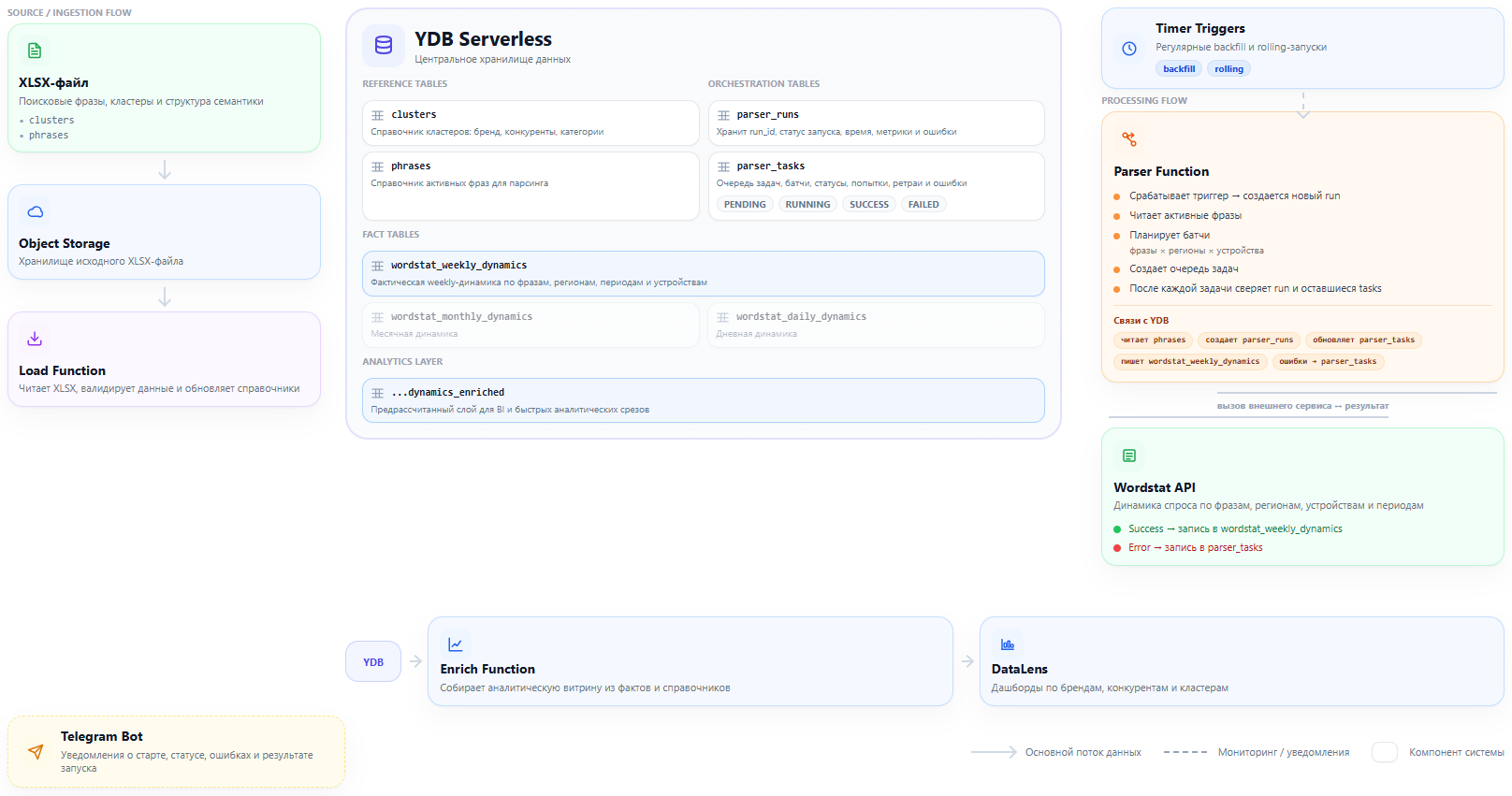Click the 'parser_runs' table name
This screenshot has width=1512, height=796.
[767, 114]
